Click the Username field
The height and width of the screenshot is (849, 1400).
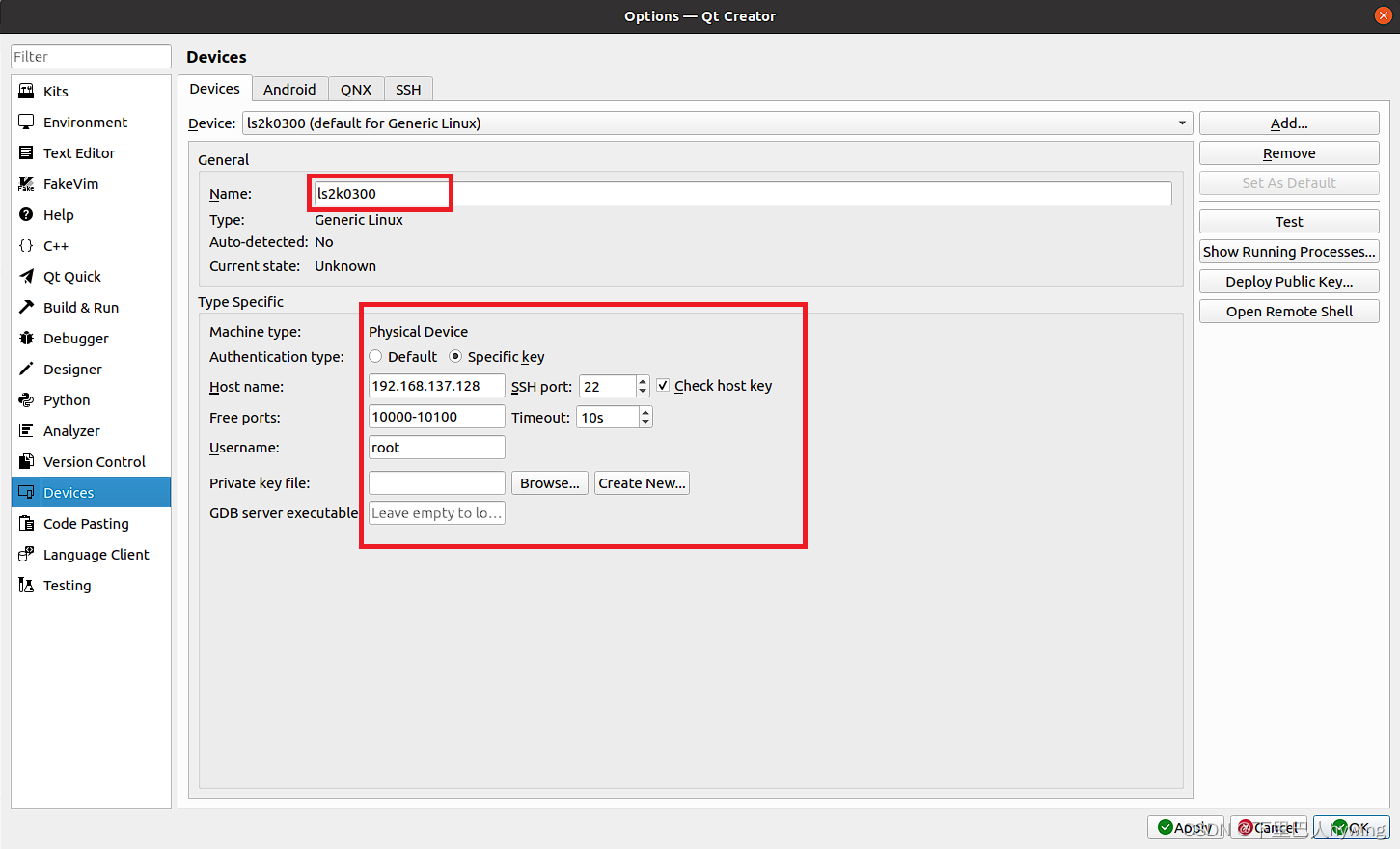[x=436, y=448]
